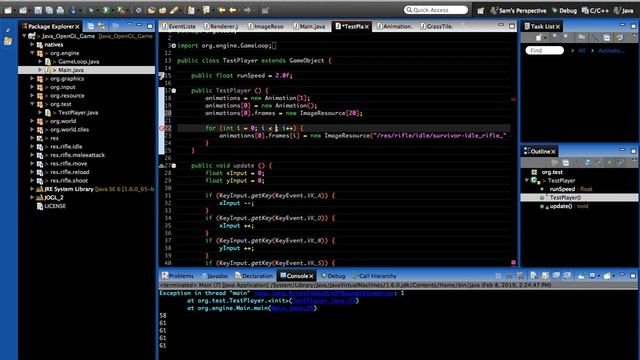Click the grey forward navigation arrow
The image size is (640, 360).
pos(247,10)
